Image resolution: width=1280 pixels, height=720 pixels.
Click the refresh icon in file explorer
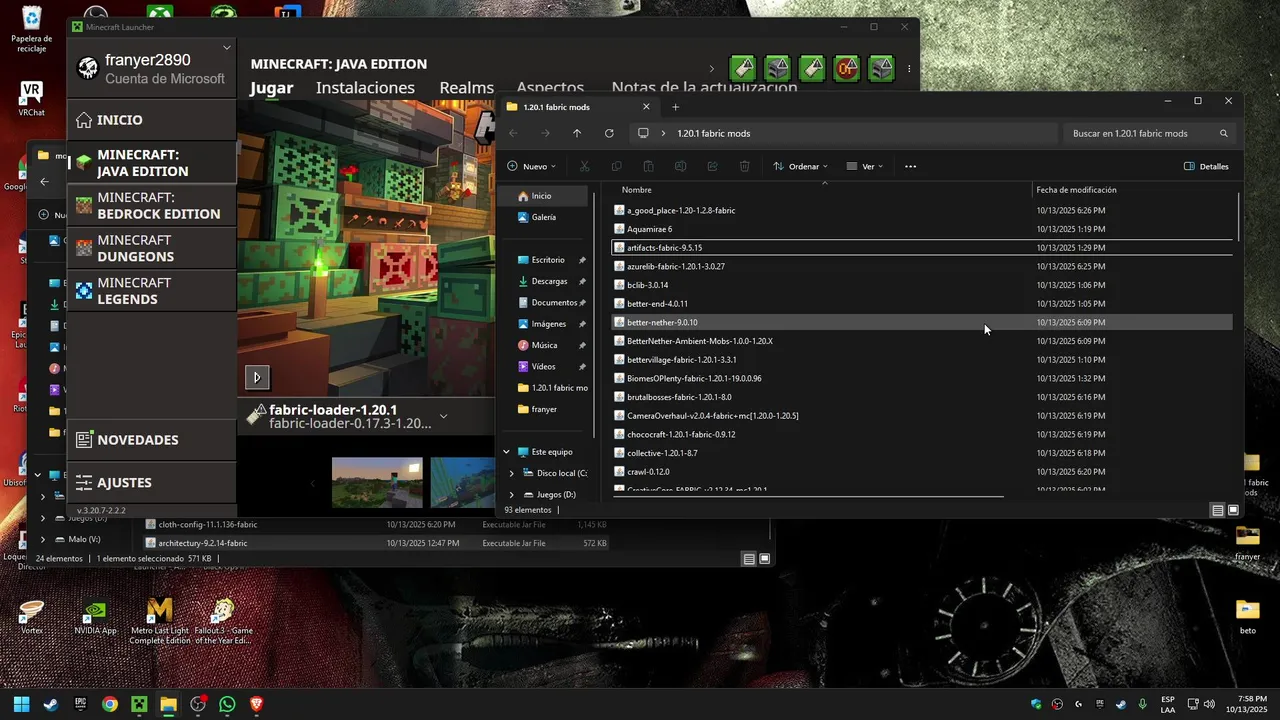point(609,133)
